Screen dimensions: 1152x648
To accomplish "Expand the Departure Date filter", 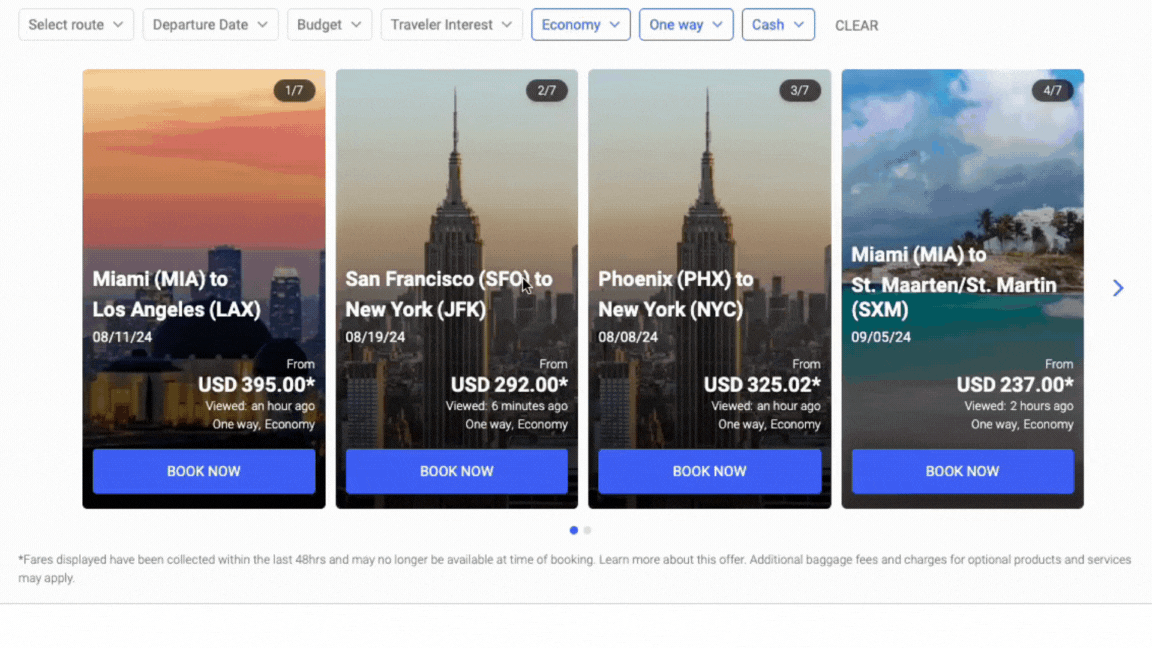I will pos(210,24).
